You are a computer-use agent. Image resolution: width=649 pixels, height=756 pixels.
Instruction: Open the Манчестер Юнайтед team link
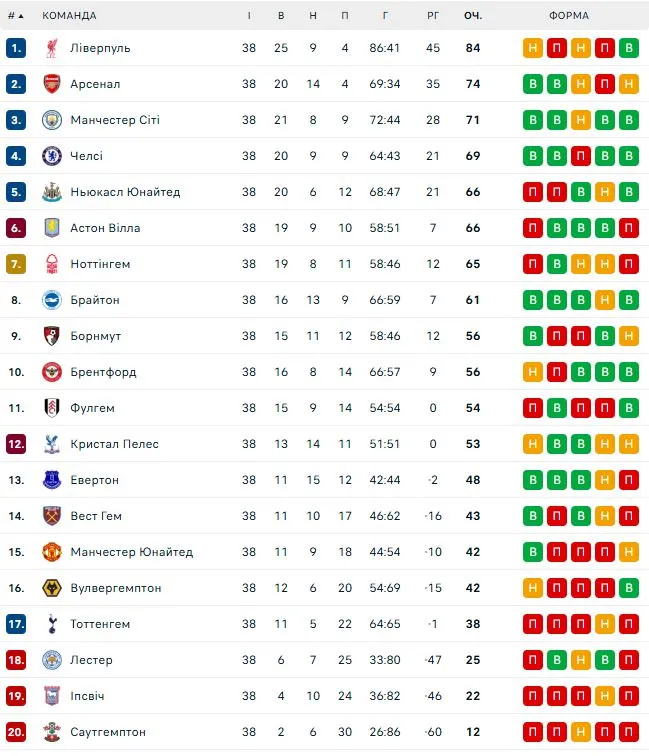click(x=132, y=552)
